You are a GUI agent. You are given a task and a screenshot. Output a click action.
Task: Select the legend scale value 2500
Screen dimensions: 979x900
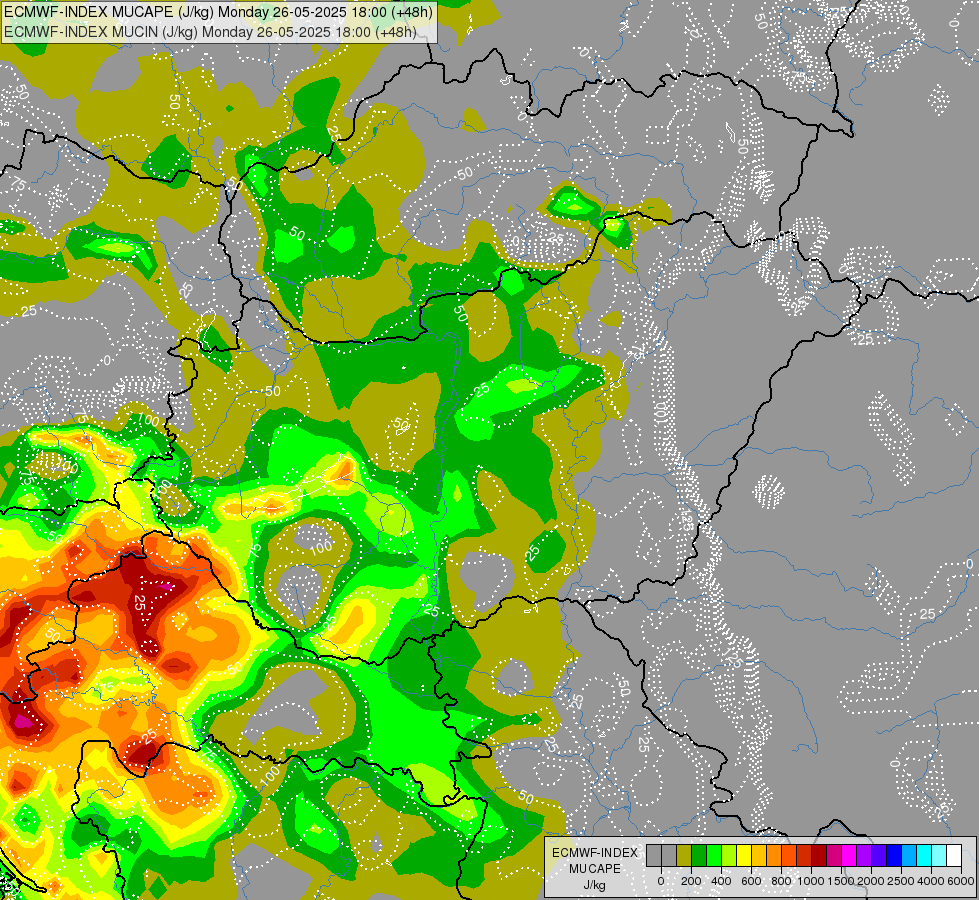(901, 881)
